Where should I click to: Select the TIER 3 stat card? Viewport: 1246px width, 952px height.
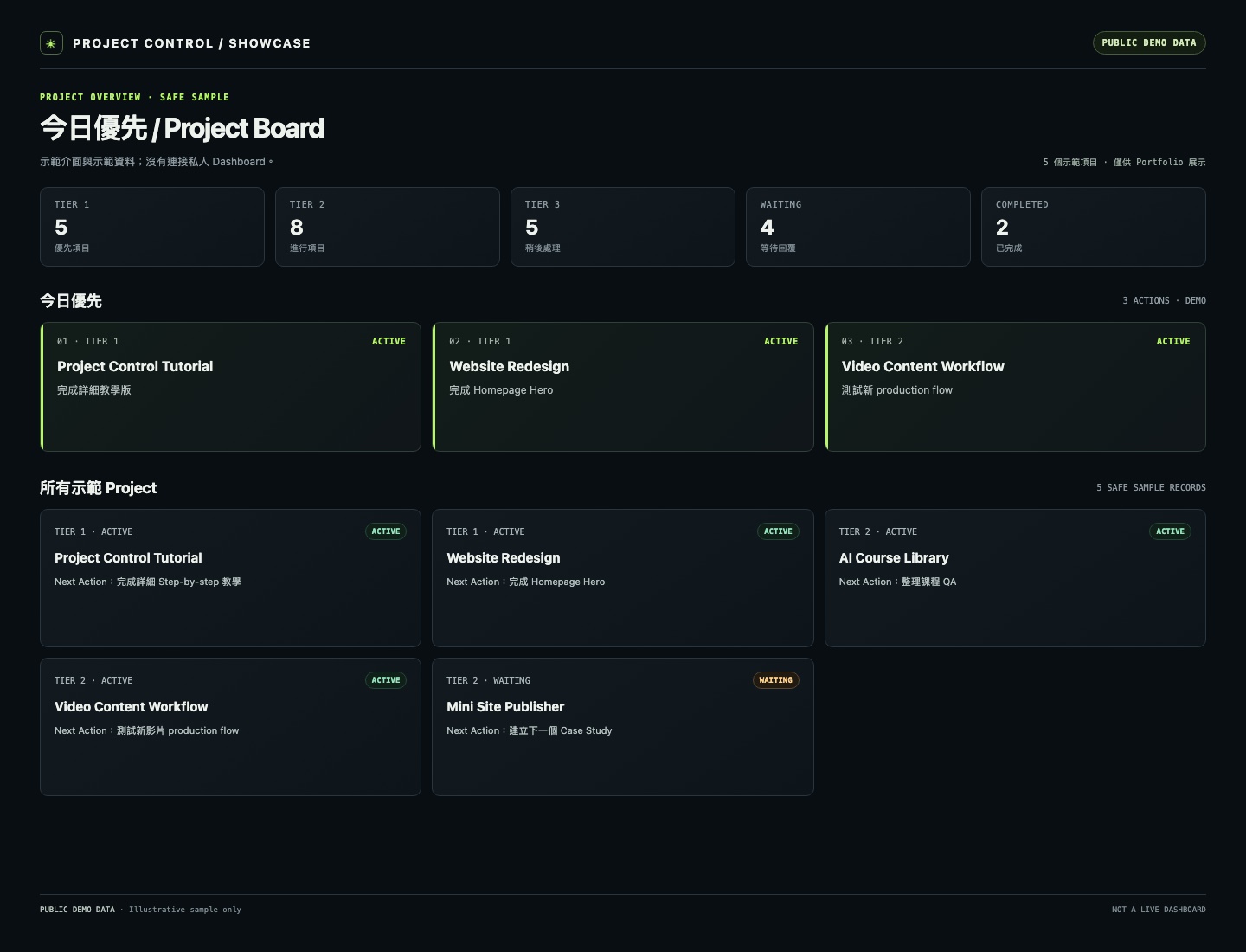coord(623,227)
